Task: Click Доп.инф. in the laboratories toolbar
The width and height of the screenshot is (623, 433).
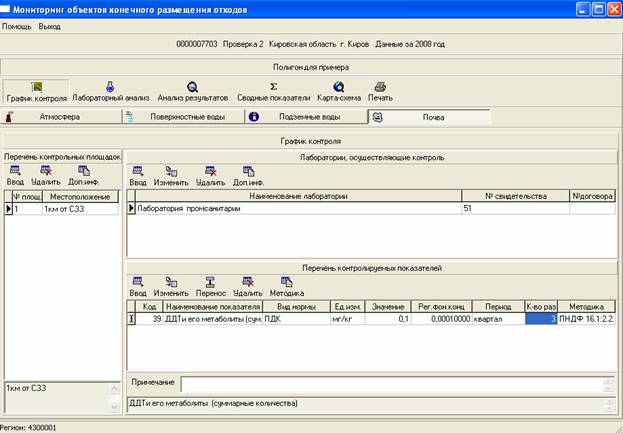Action: click(248, 176)
